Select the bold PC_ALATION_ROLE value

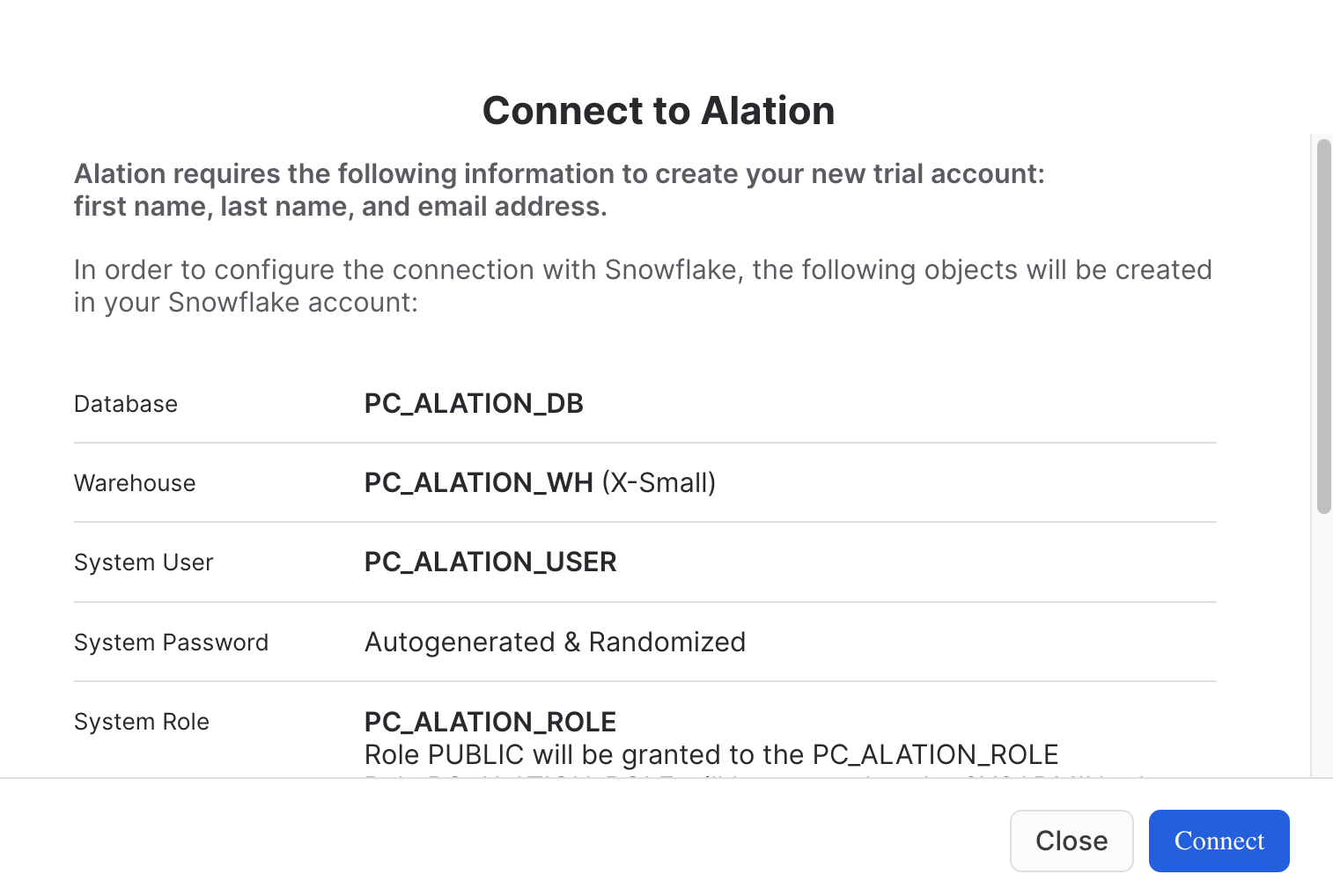(490, 722)
